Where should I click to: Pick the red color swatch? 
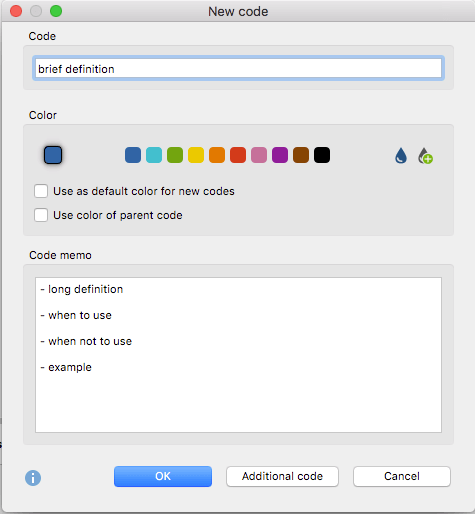tap(238, 155)
